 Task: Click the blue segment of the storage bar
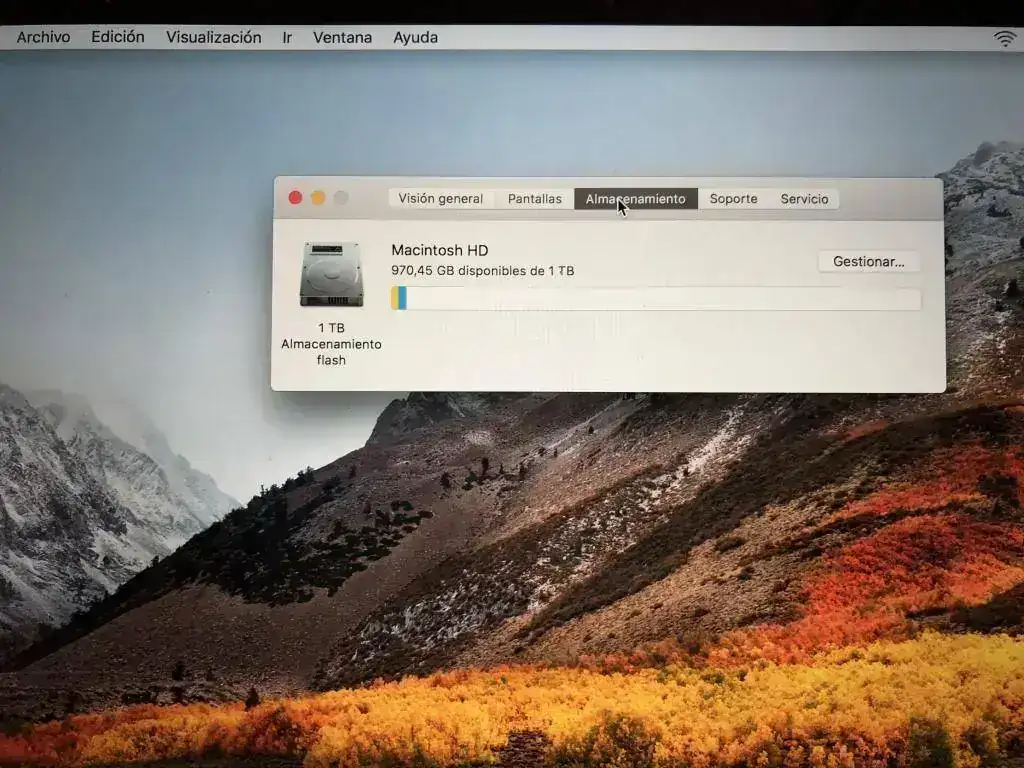402,298
